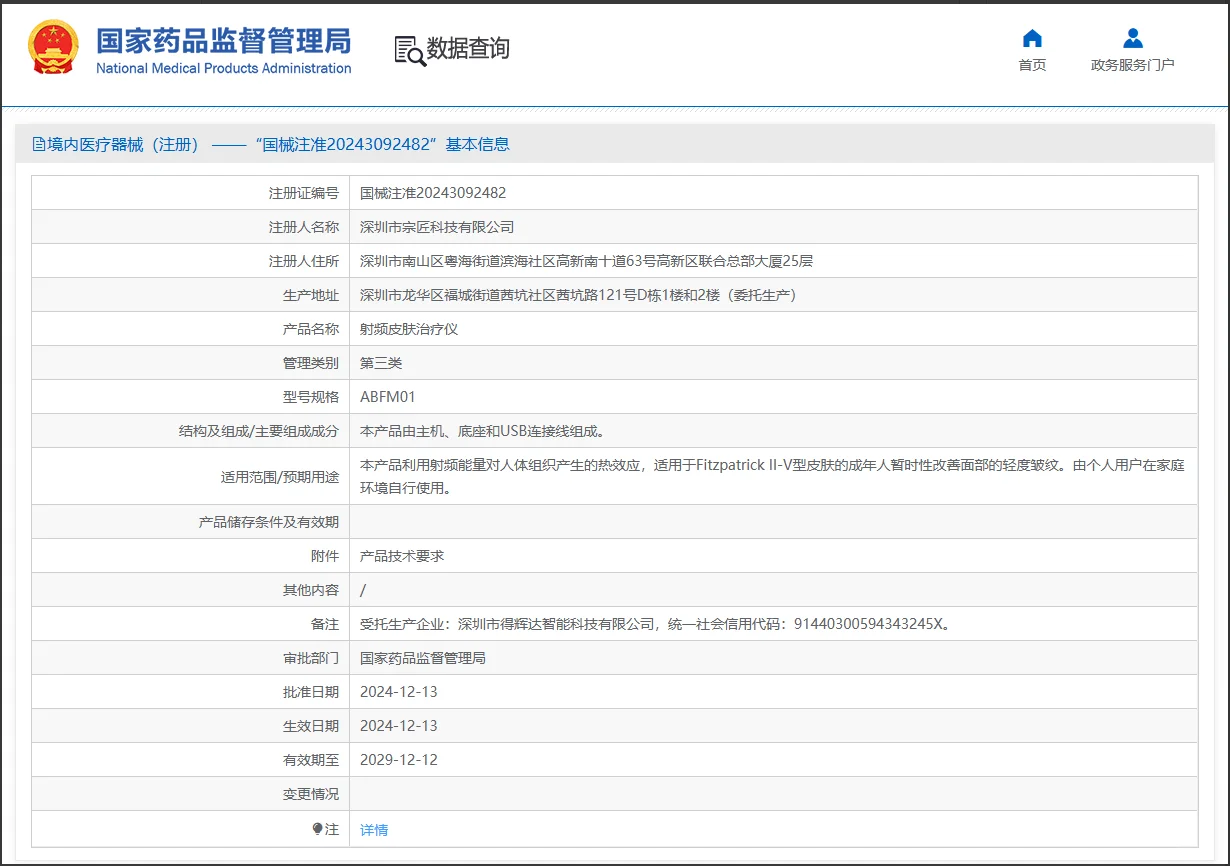The image size is (1230, 866).
Task: Click the magnifier inside the 数据查询 icon
Action: [417, 56]
